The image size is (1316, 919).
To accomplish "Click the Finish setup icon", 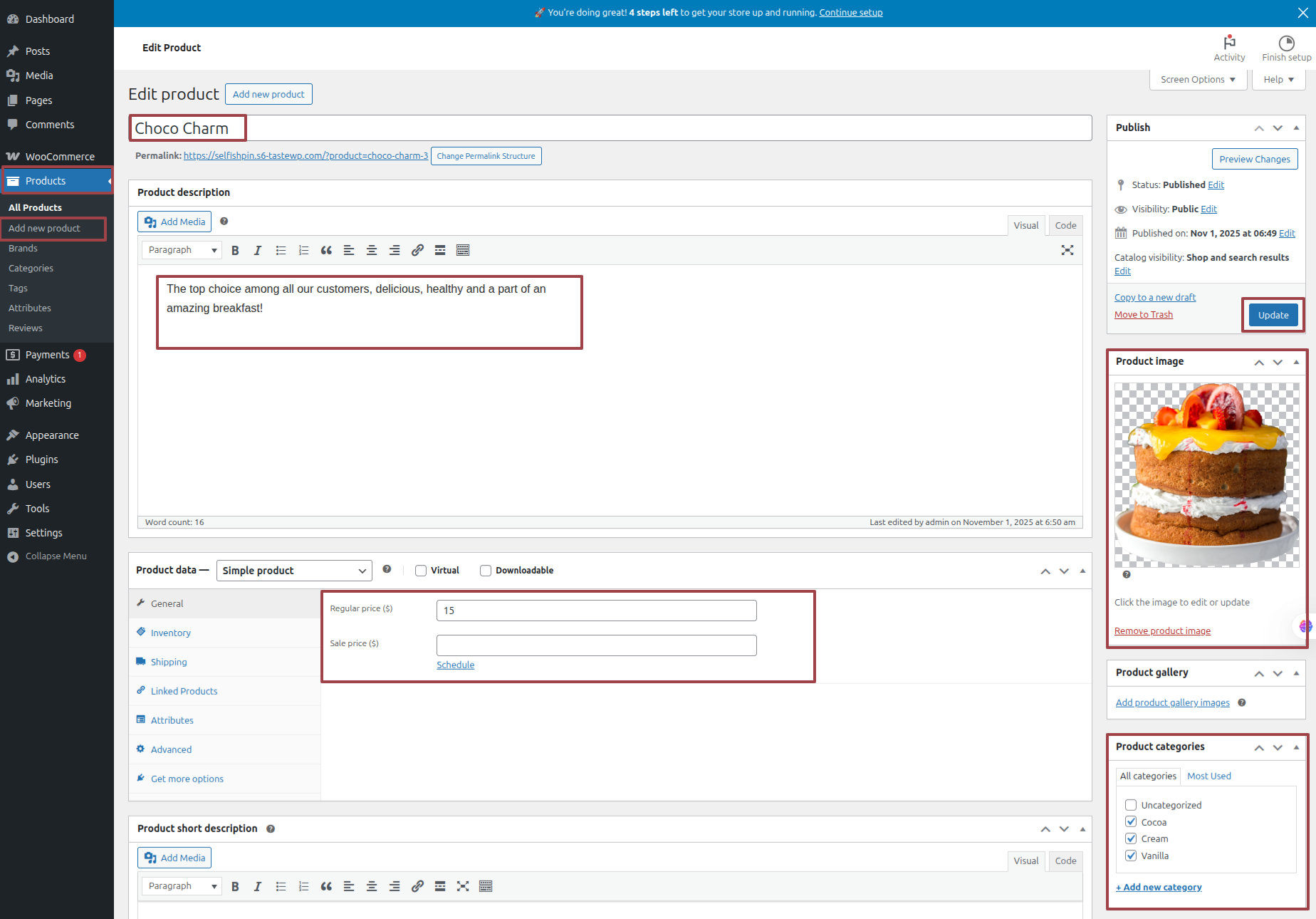I will [x=1286, y=43].
